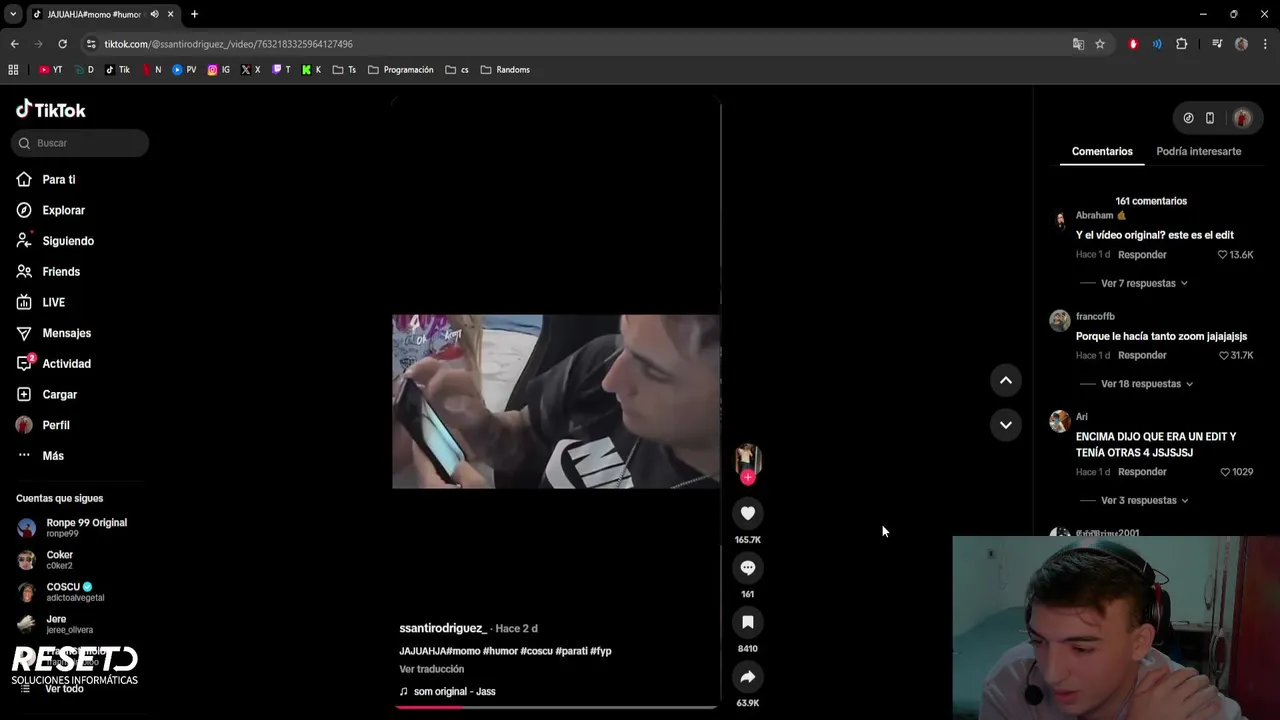Open the Randoms bookmarks folder
Image resolution: width=1280 pixels, height=720 pixels.
click(x=505, y=70)
